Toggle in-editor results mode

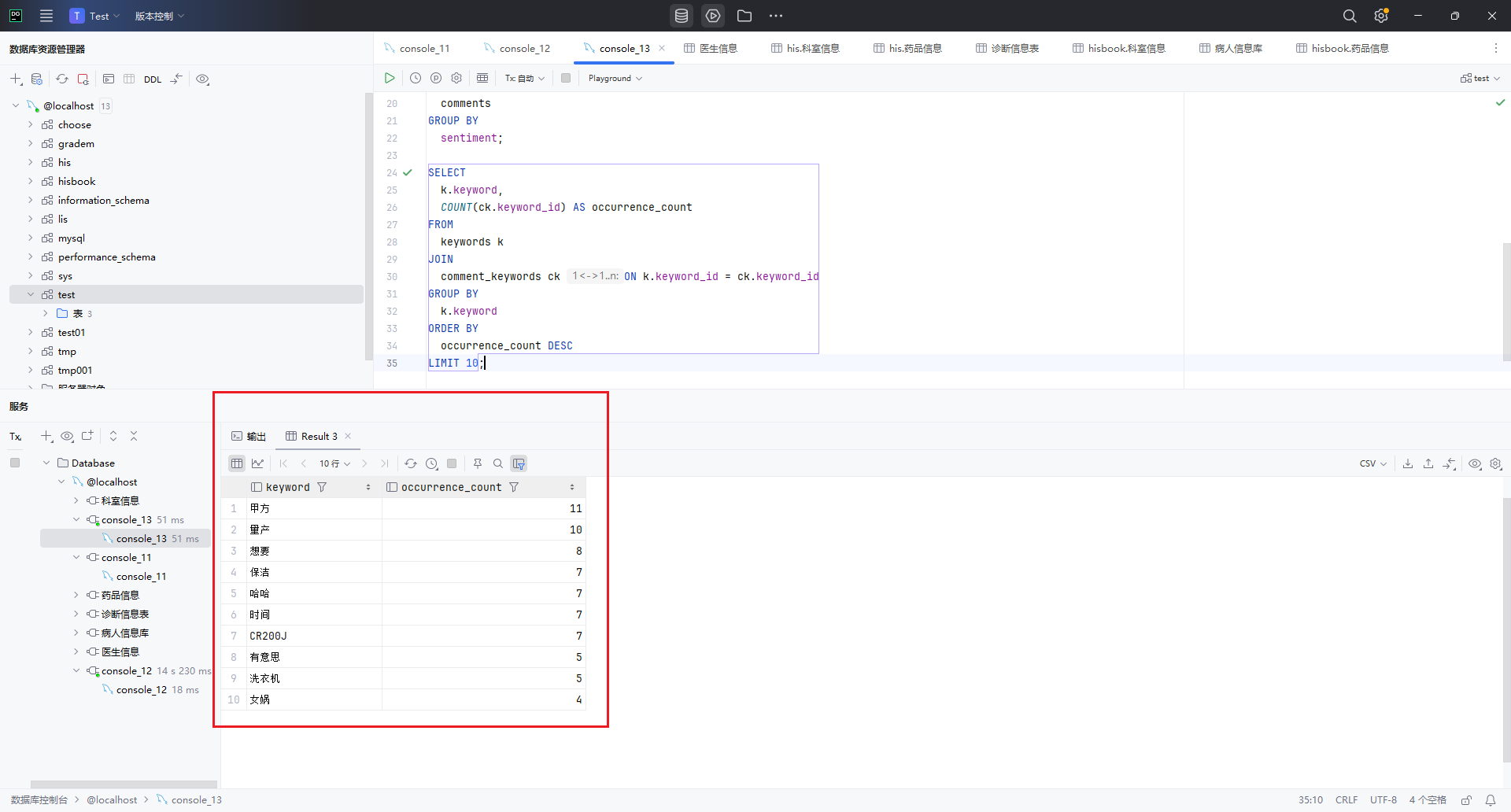pyautogui.click(x=482, y=78)
